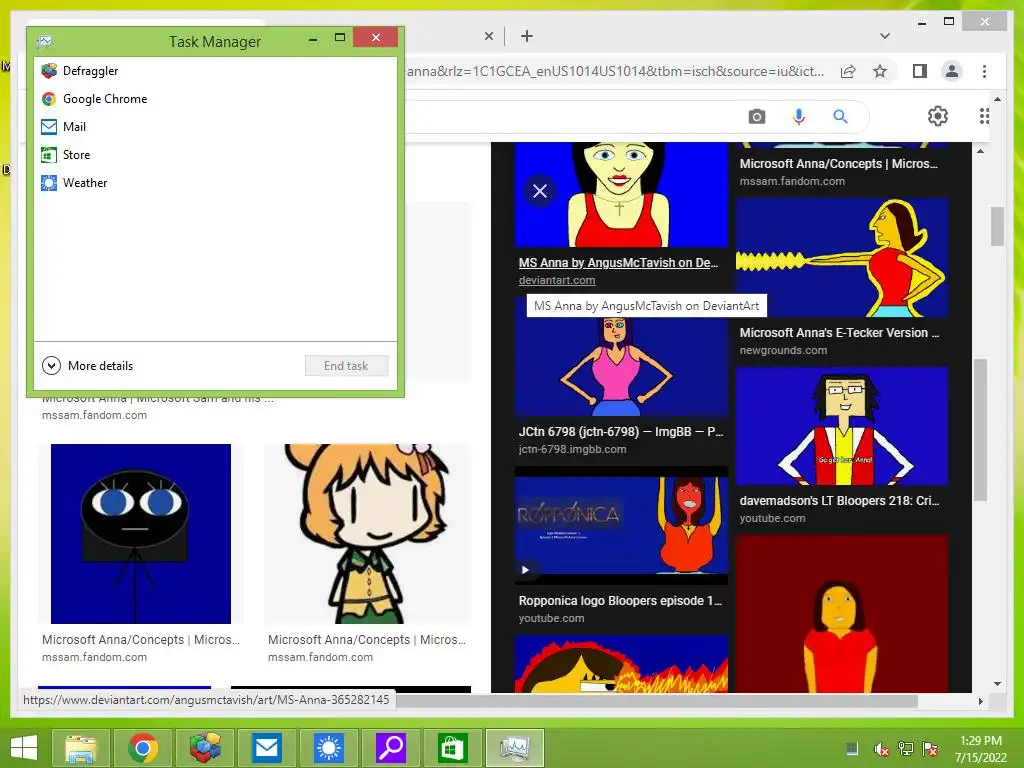Open Weather app from taskbar

tap(328, 748)
